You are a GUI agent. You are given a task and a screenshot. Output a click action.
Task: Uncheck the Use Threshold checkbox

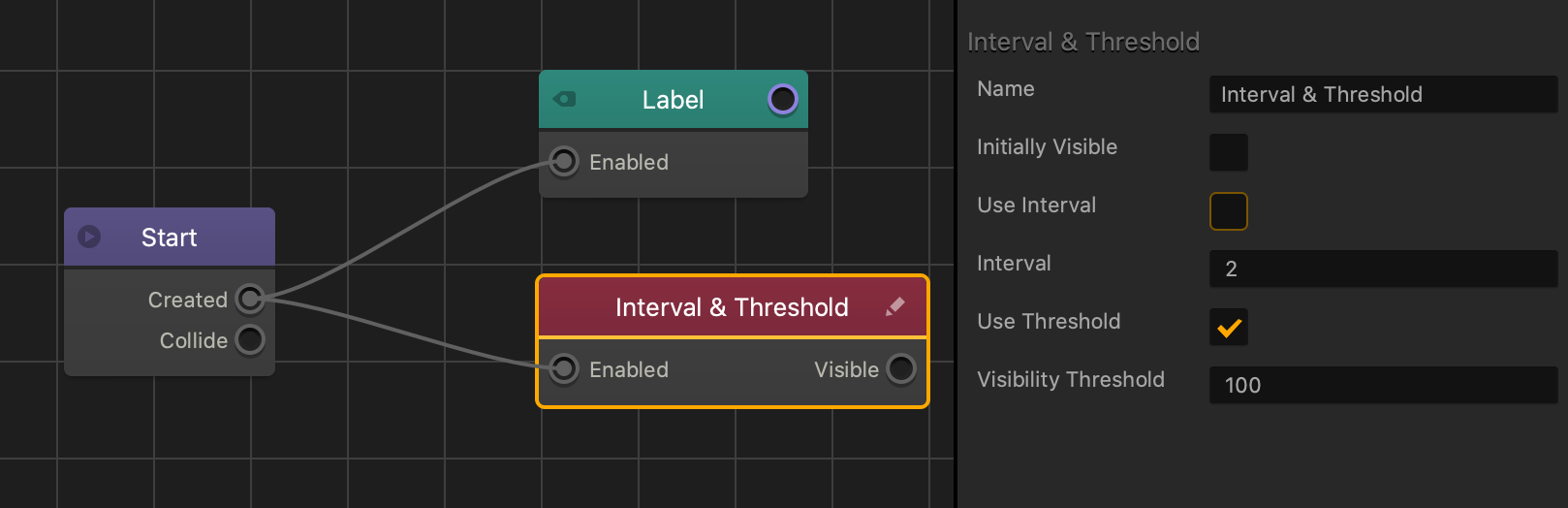pyautogui.click(x=1228, y=327)
